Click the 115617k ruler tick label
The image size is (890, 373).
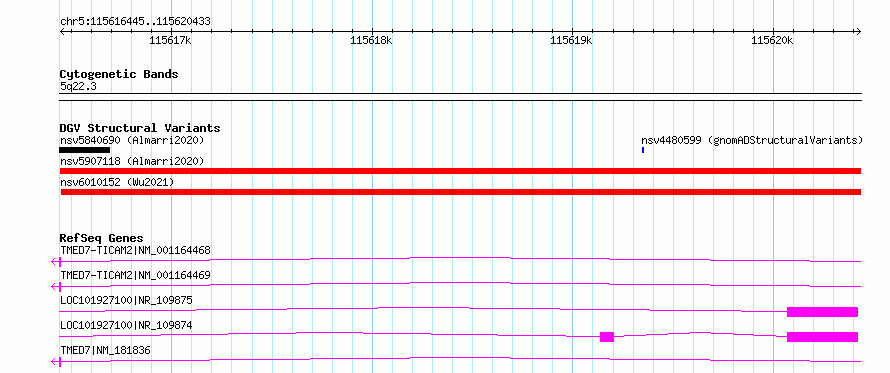click(x=171, y=40)
